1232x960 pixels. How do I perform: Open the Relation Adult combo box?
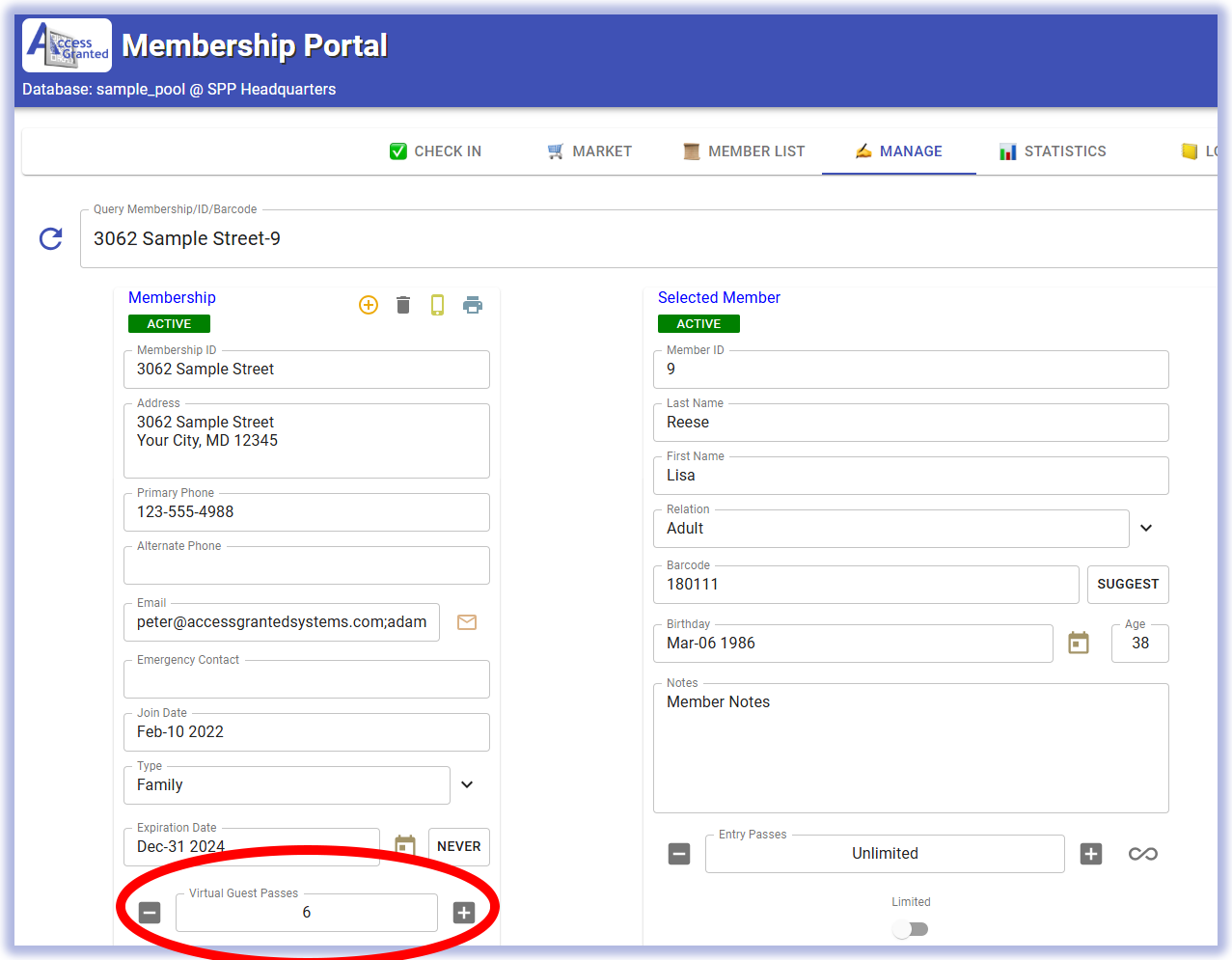pyautogui.click(x=891, y=529)
